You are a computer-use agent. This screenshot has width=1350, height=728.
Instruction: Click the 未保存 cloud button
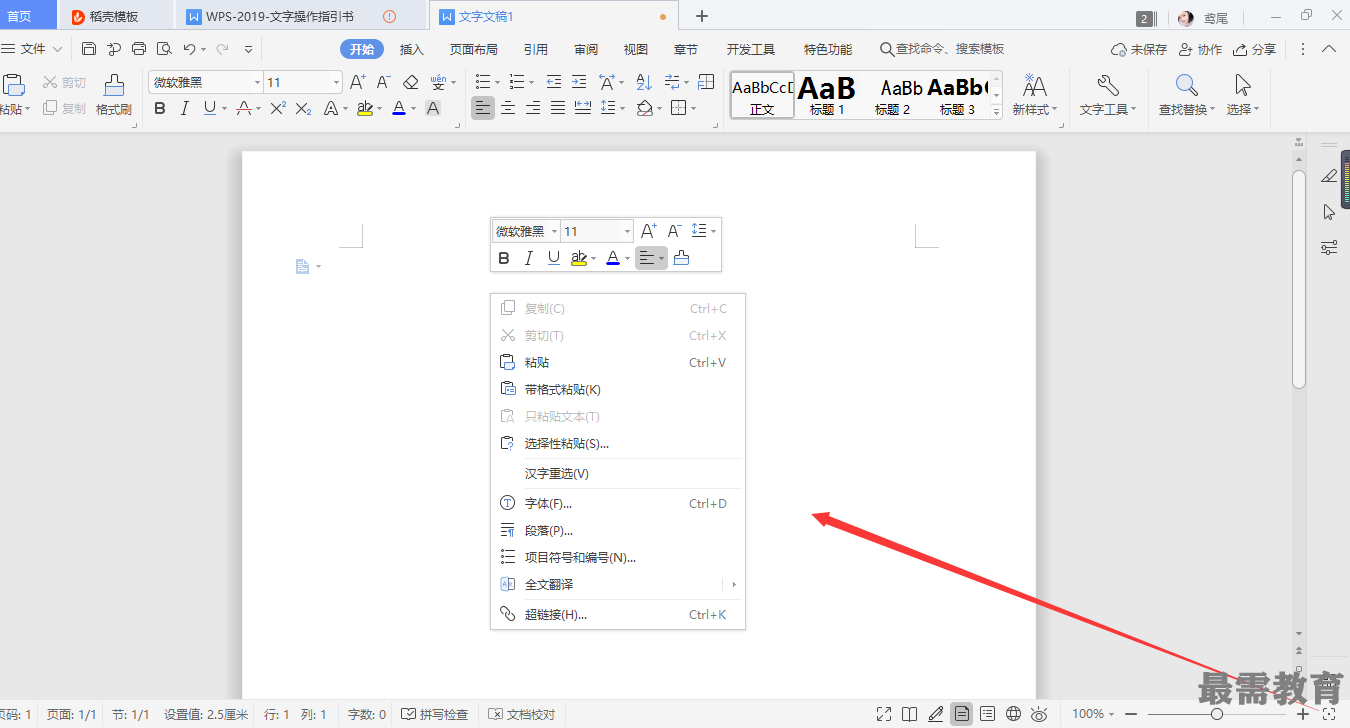click(1139, 49)
